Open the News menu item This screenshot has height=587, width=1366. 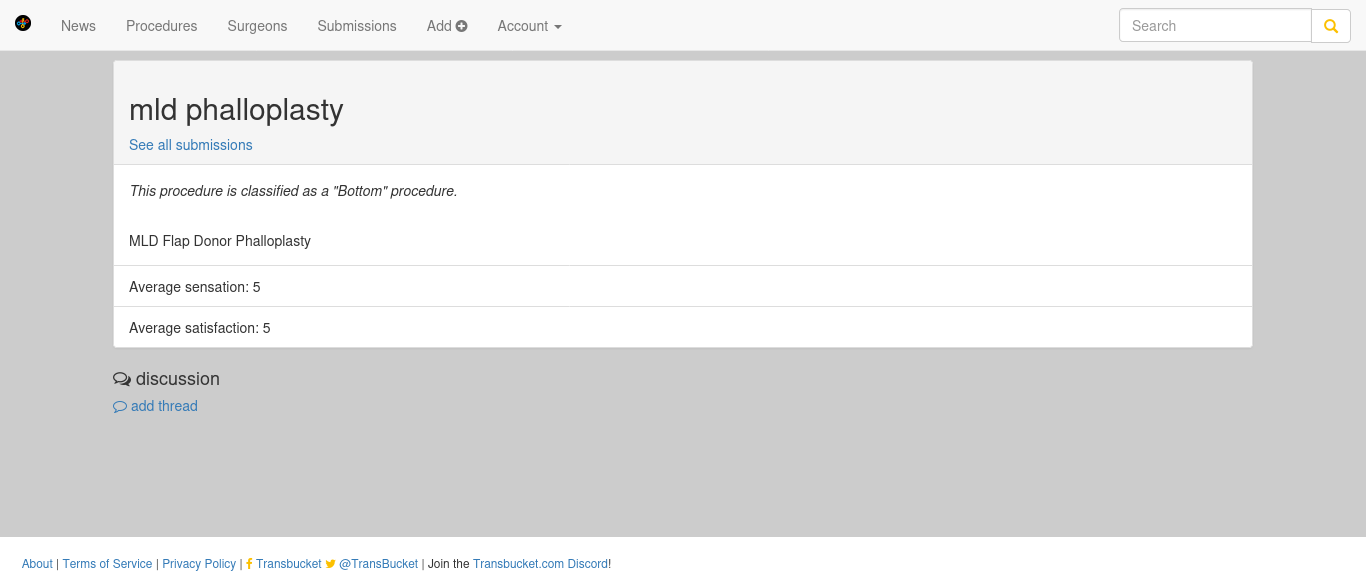tap(78, 26)
